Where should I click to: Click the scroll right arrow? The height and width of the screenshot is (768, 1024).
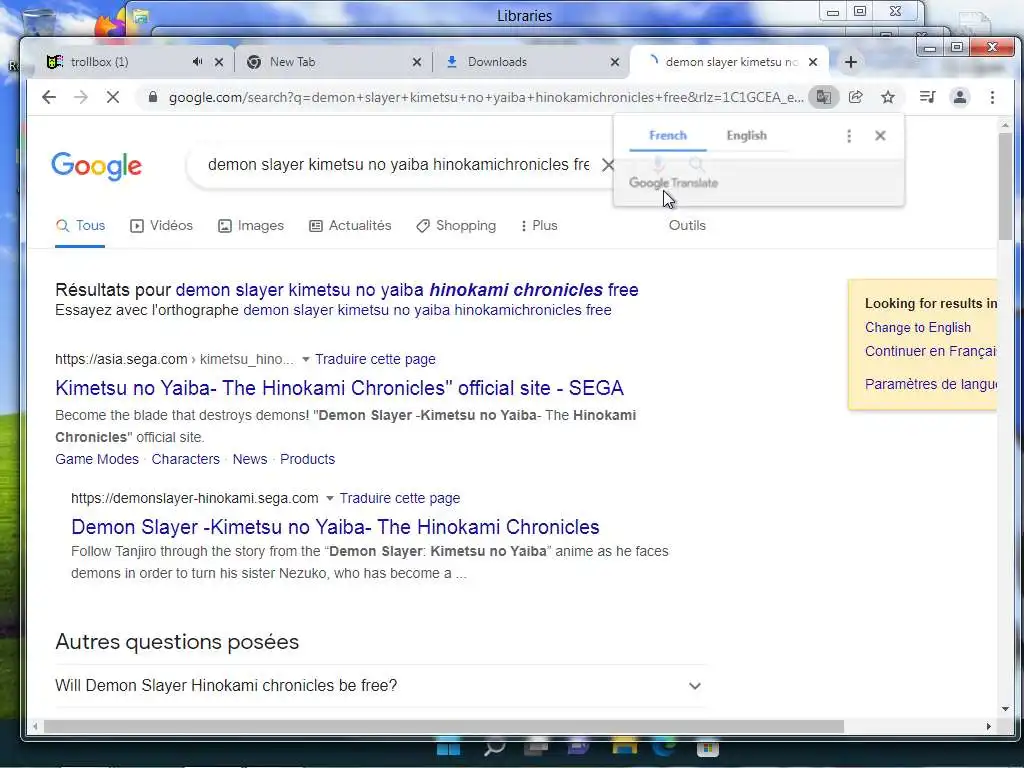[x=989, y=727]
